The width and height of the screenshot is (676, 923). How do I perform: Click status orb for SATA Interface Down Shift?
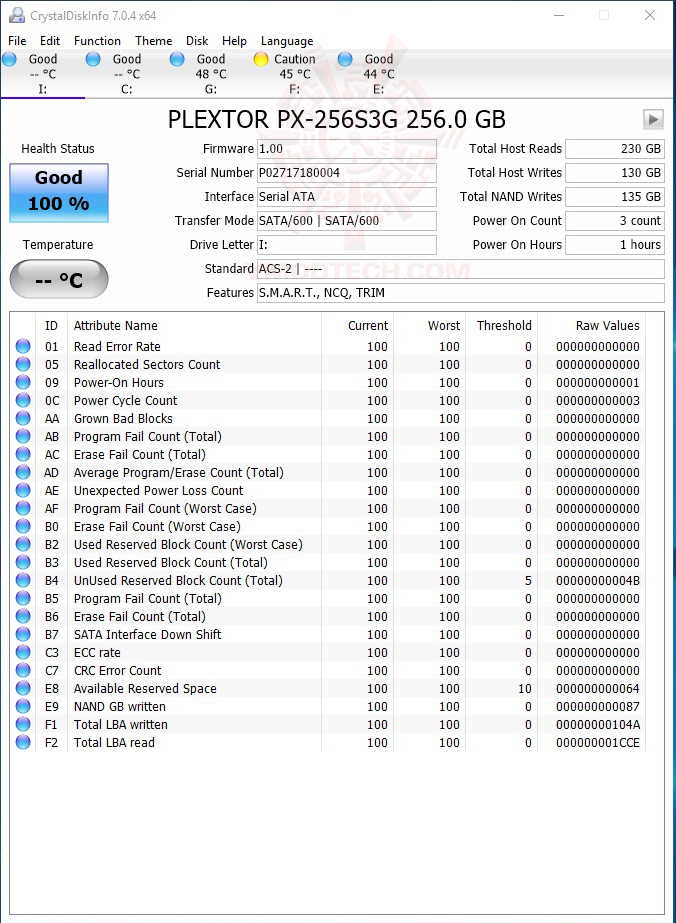(x=23, y=634)
